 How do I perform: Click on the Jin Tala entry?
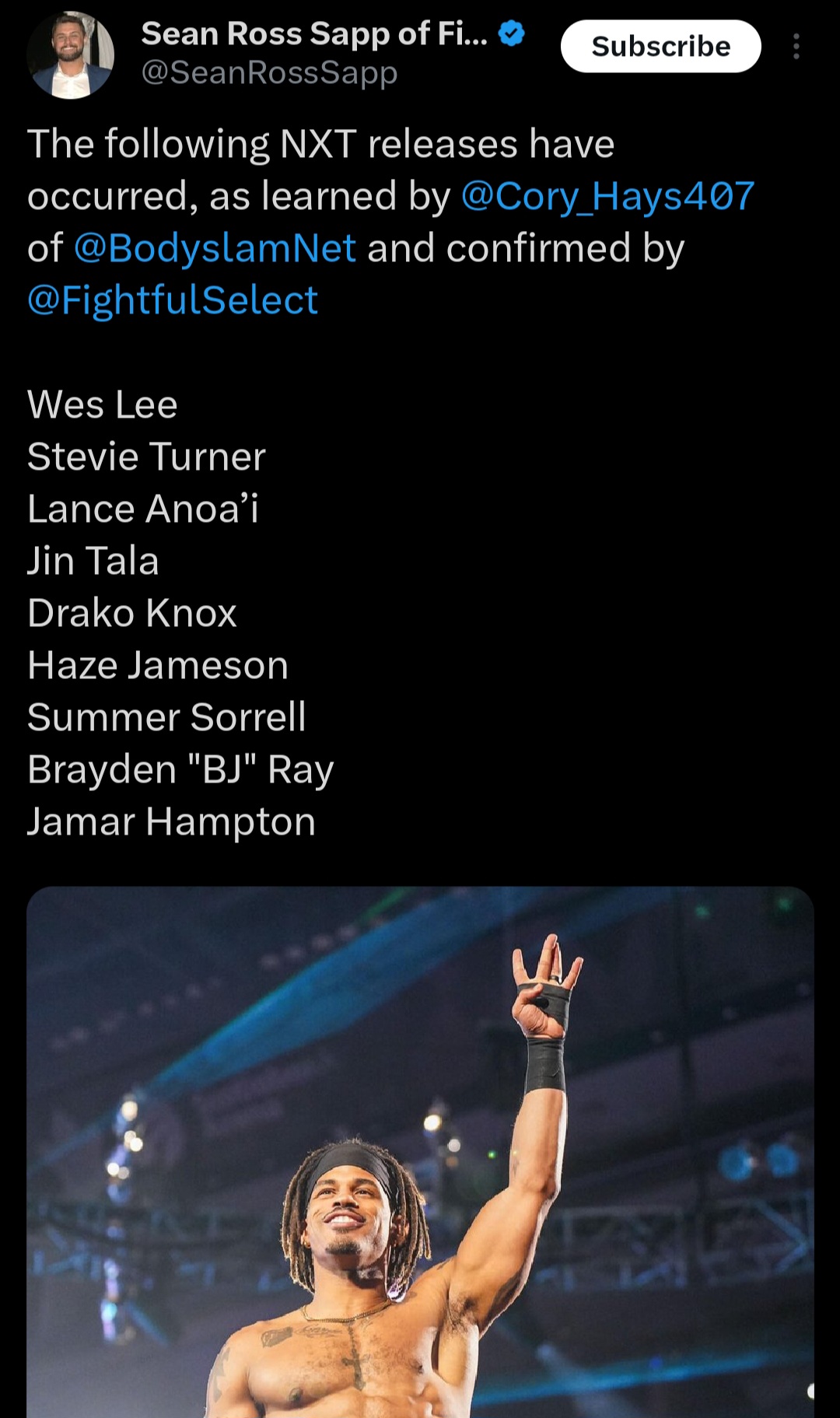[x=93, y=561]
